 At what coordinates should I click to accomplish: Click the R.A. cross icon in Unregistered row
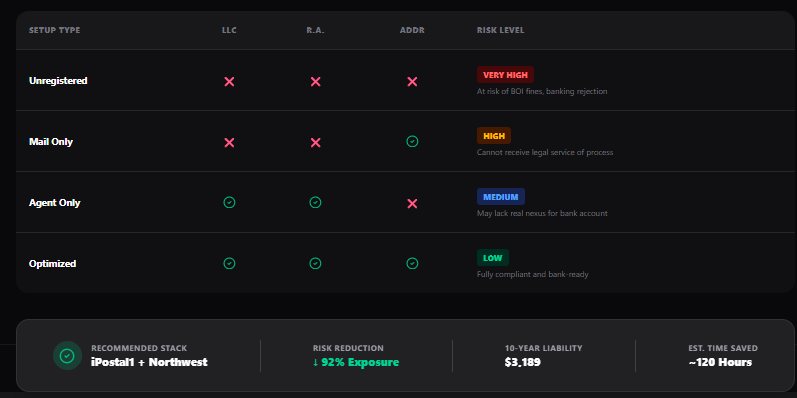point(316,81)
